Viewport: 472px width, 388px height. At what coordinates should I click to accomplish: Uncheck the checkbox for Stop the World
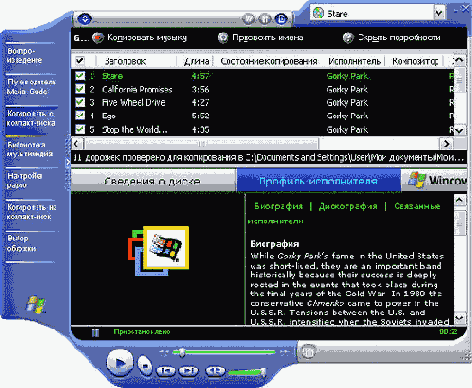pyautogui.click(x=80, y=129)
